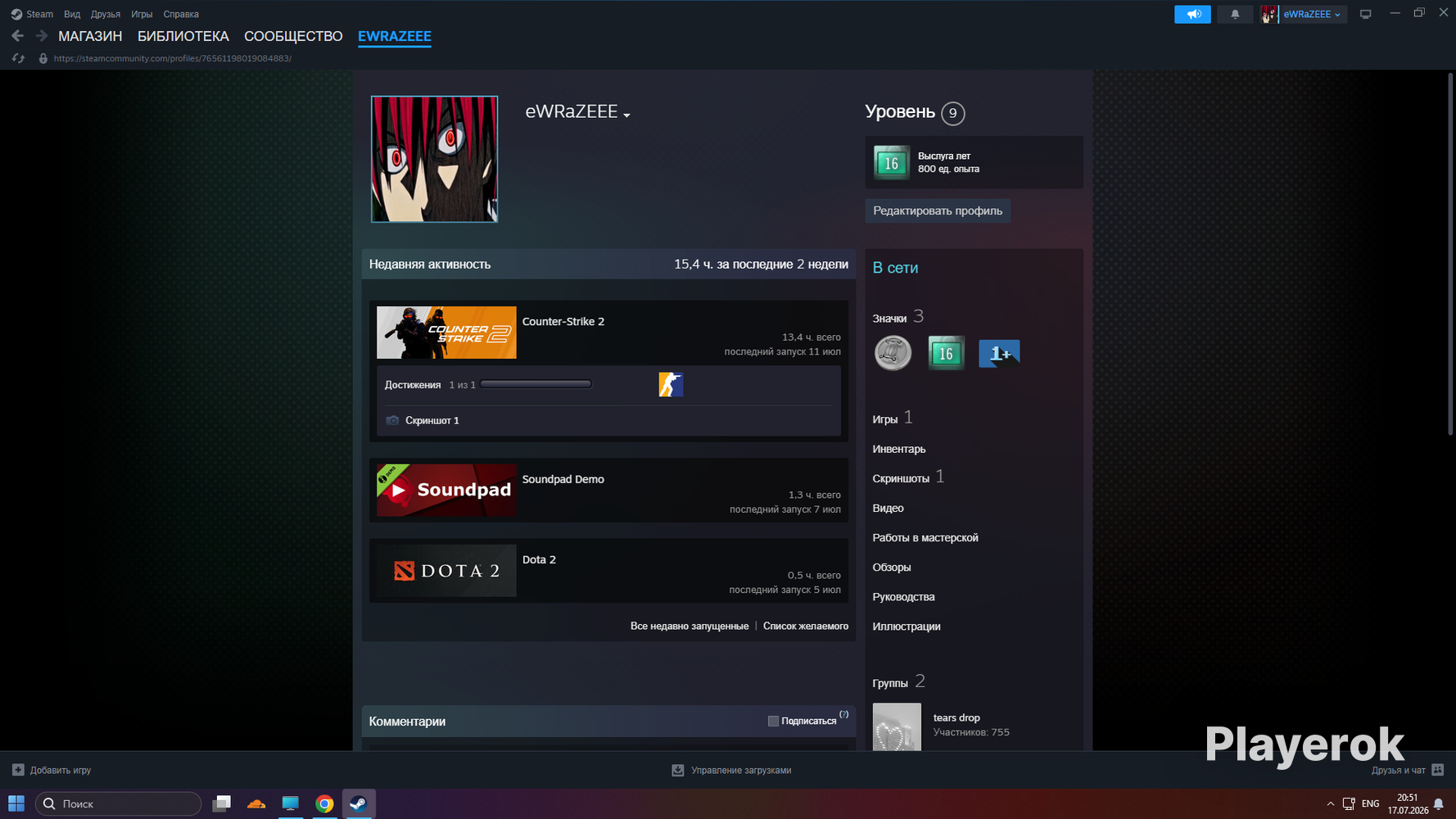Screen dimensions: 1456x819
Task: Click Редактировать профиль button
Action: click(938, 210)
